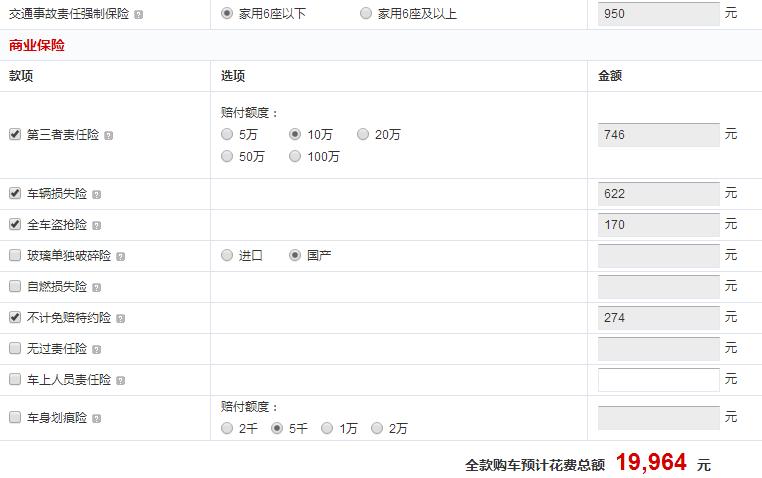Tick the 车身划痕险 checkbox
The height and width of the screenshot is (478, 762).
[x=15, y=417]
